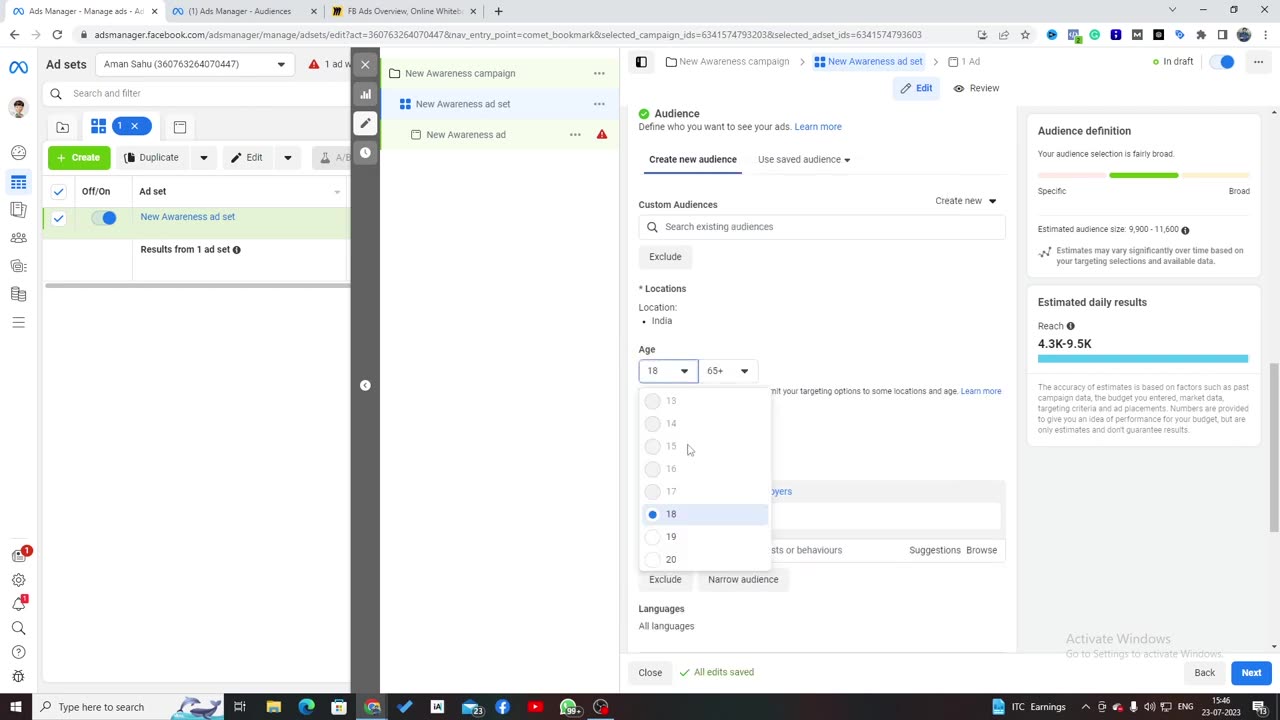Click the Duplicate button
1280x720 pixels.
pos(152,158)
